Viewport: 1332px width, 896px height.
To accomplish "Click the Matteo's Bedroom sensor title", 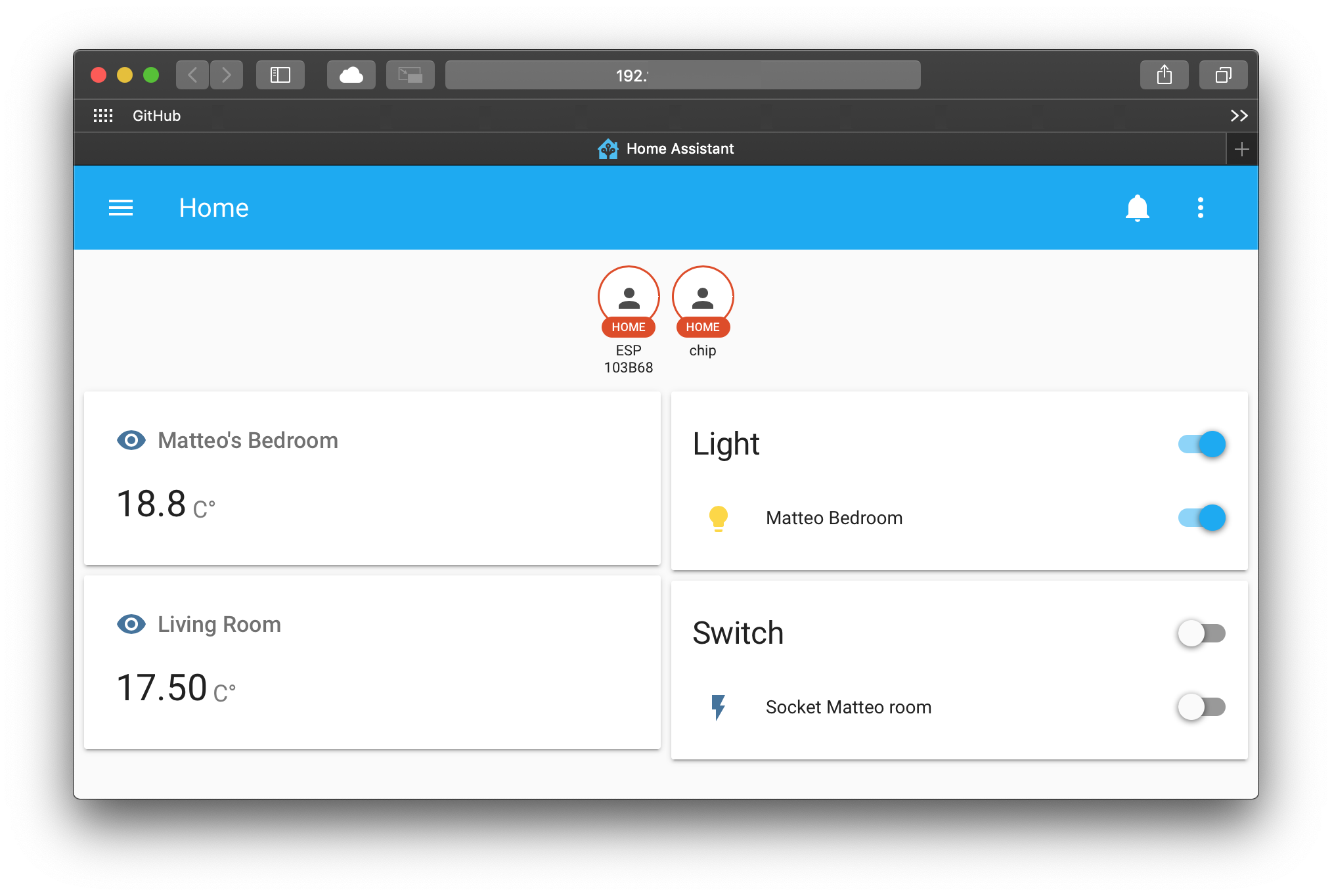I will pyautogui.click(x=248, y=440).
